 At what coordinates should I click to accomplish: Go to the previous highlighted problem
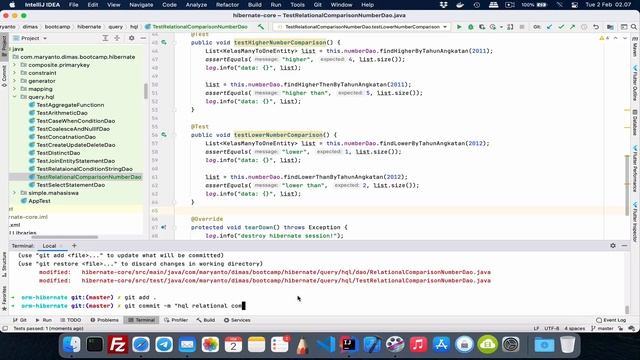click(616, 38)
